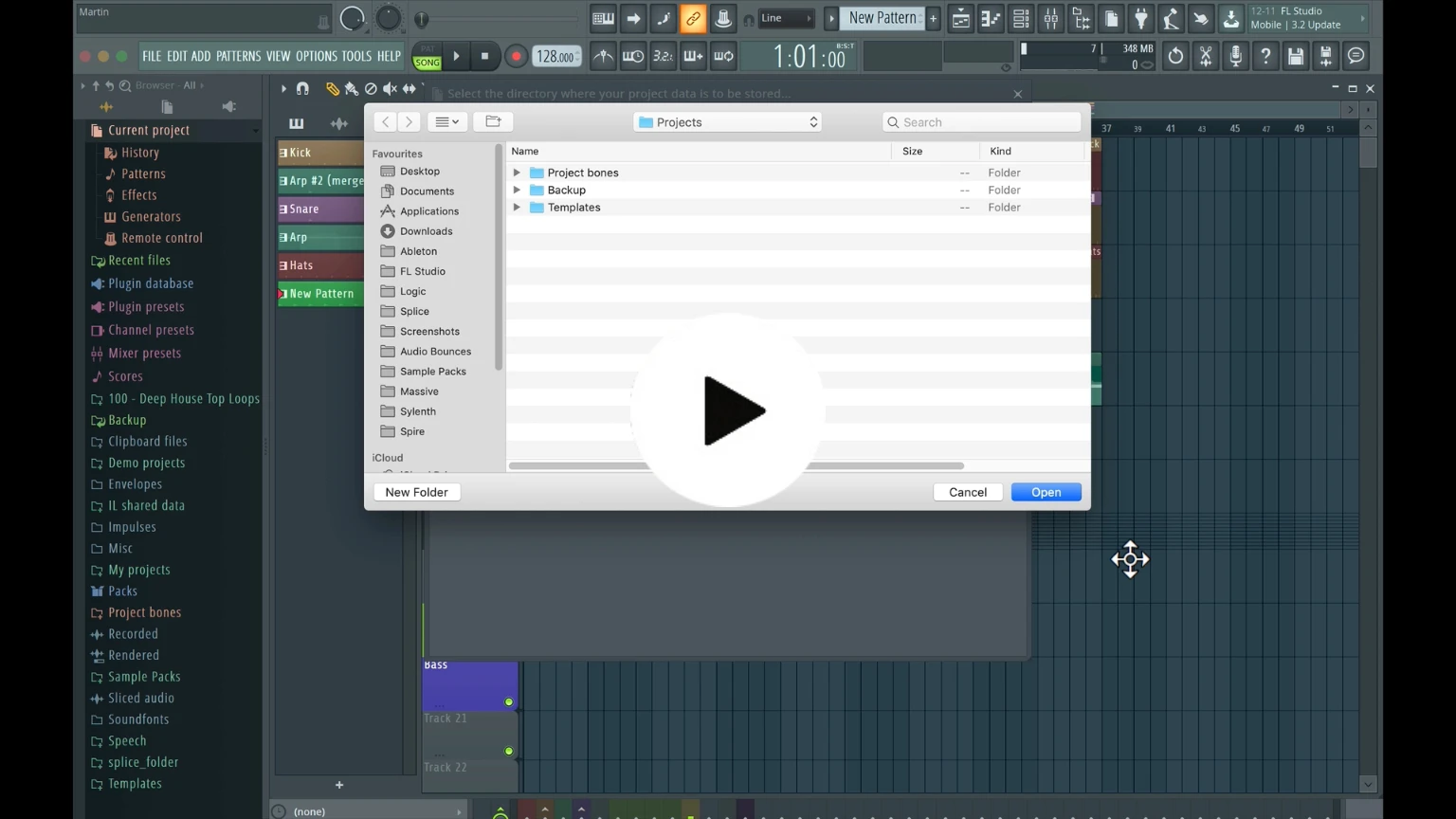The image size is (1456, 819).
Task: Open the ADD menu
Action: [x=201, y=56]
